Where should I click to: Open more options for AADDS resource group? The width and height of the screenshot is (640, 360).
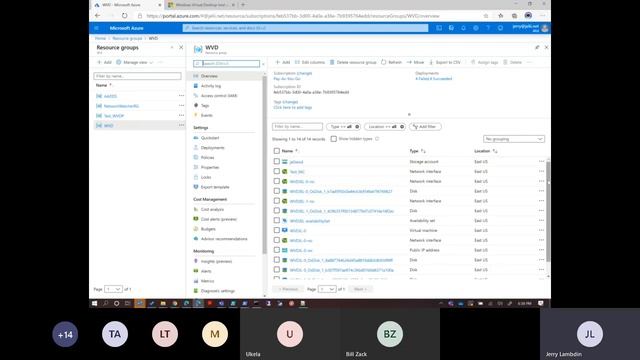tap(181, 96)
